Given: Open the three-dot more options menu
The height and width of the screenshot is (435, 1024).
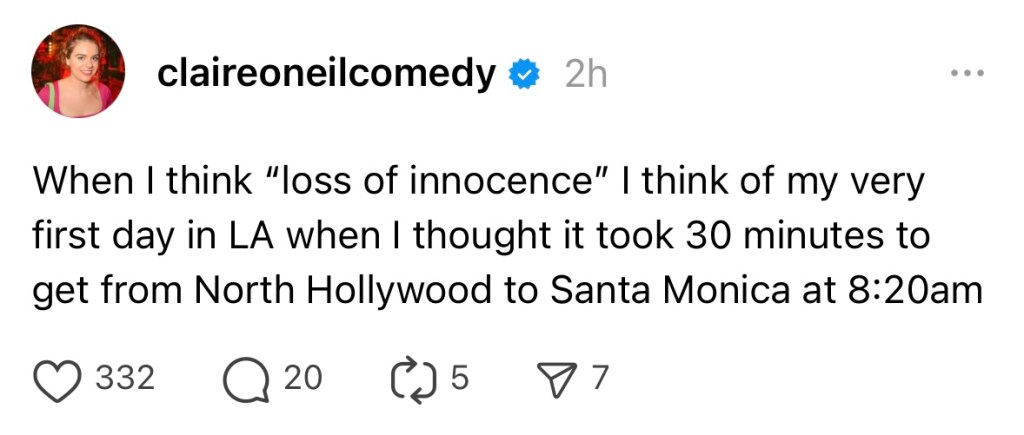Looking at the screenshot, I should 967,74.
